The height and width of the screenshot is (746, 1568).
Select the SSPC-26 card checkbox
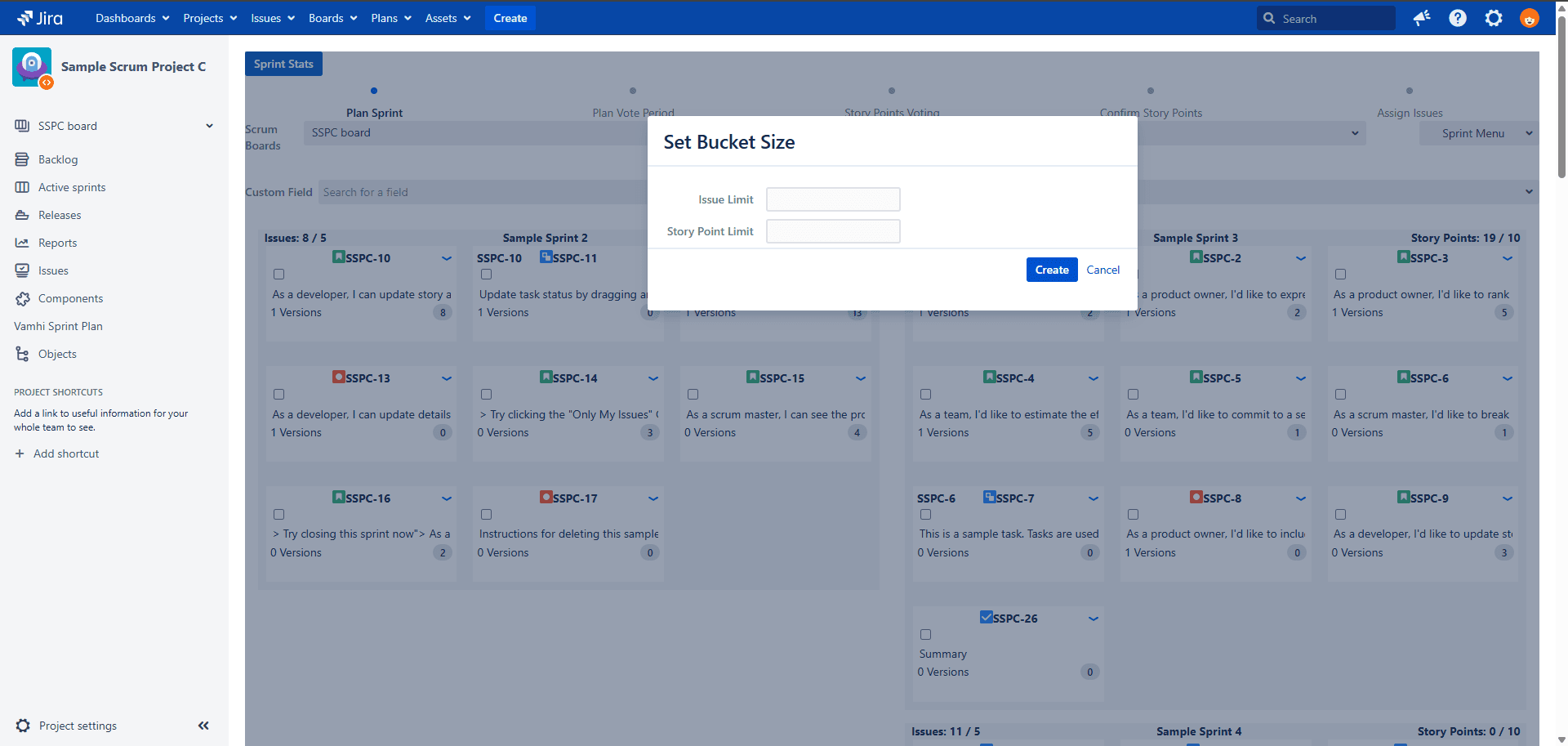pyautogui.click(x=926, y=635)
